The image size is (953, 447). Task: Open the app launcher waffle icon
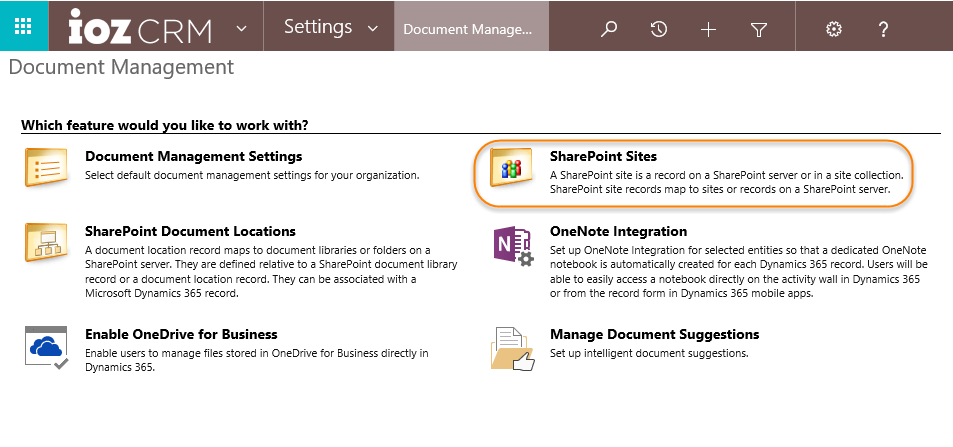click(x=23, y=26)
